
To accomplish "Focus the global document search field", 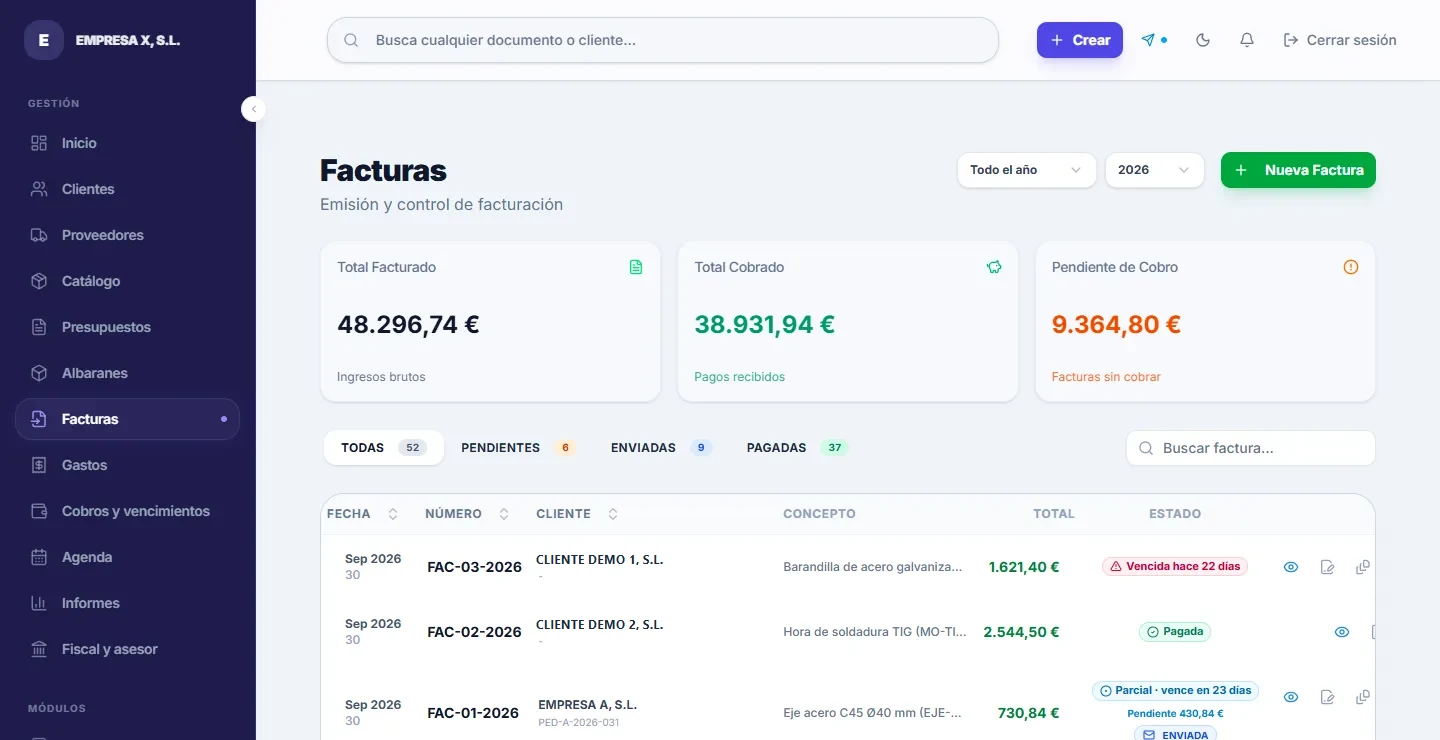I will 663,40.
